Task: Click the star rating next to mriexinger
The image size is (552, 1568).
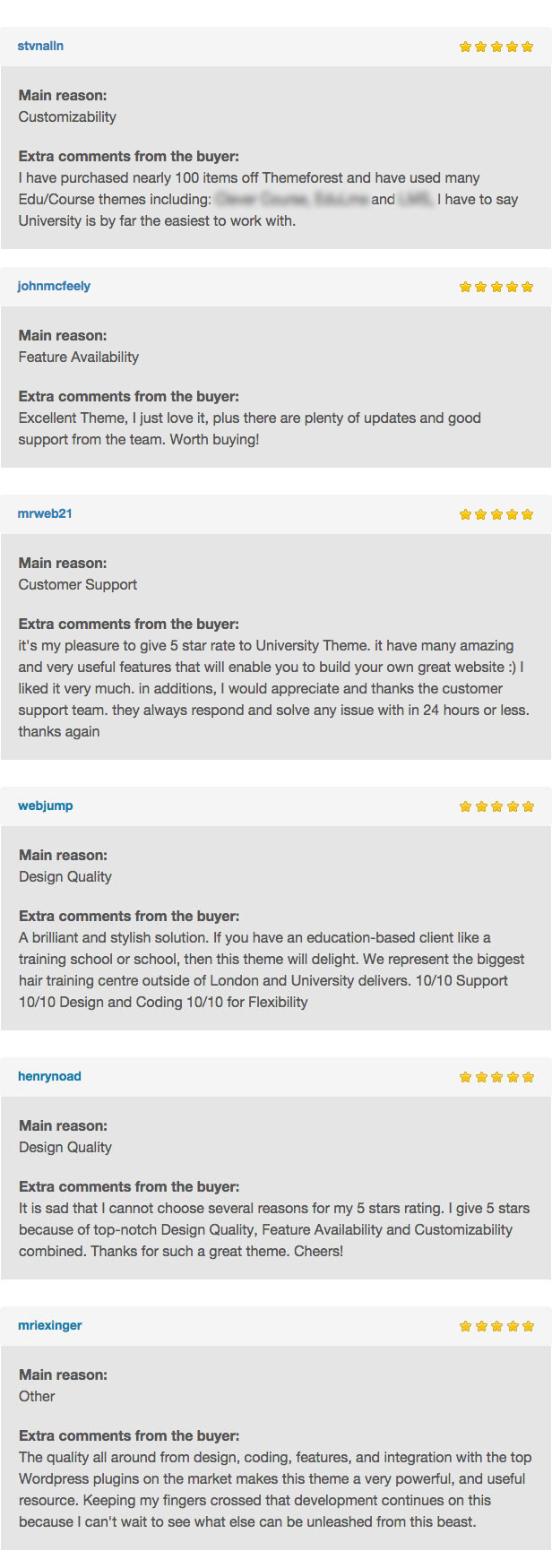Action: click(496, 1326)
